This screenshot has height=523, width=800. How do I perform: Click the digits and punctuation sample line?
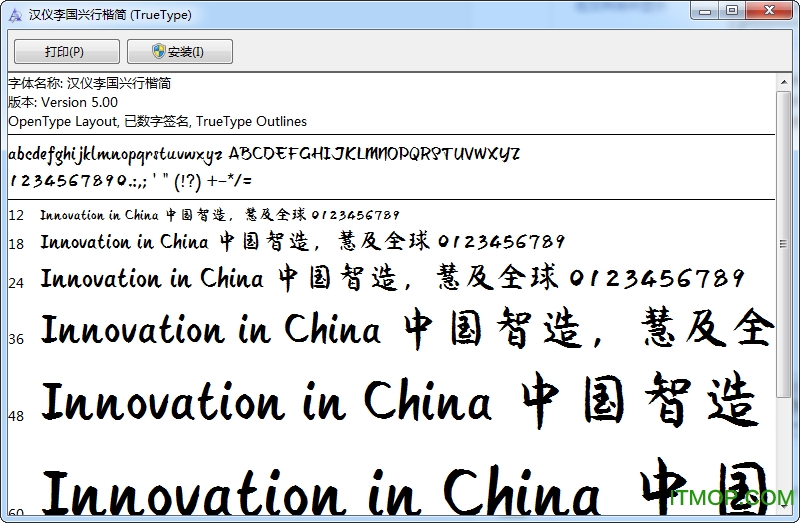tap(131, 181)
